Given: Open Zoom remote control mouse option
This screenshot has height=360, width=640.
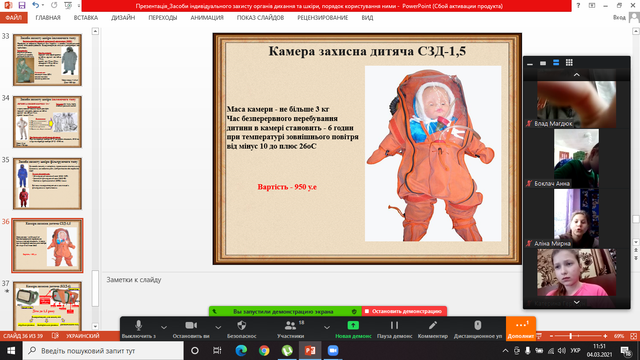Looking at the screenshot, I should pyautogui.click(x=478, y=329).
